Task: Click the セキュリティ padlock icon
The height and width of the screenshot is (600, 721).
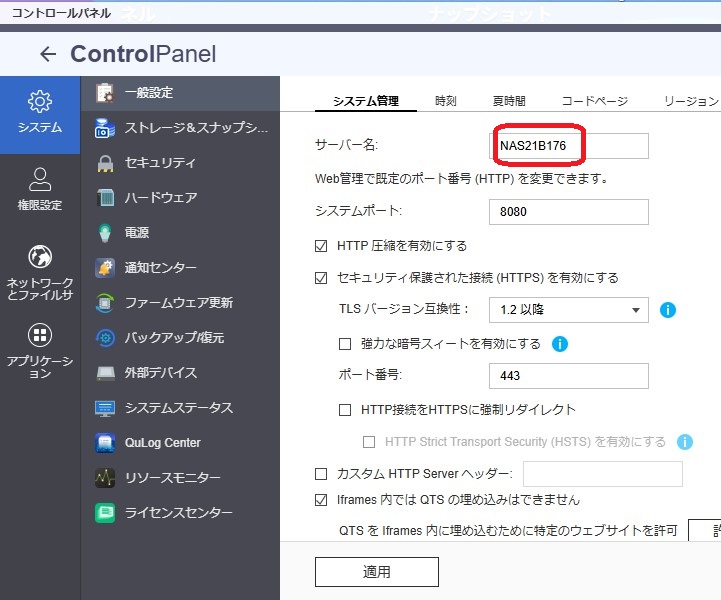Action: (x=105, y=163)
